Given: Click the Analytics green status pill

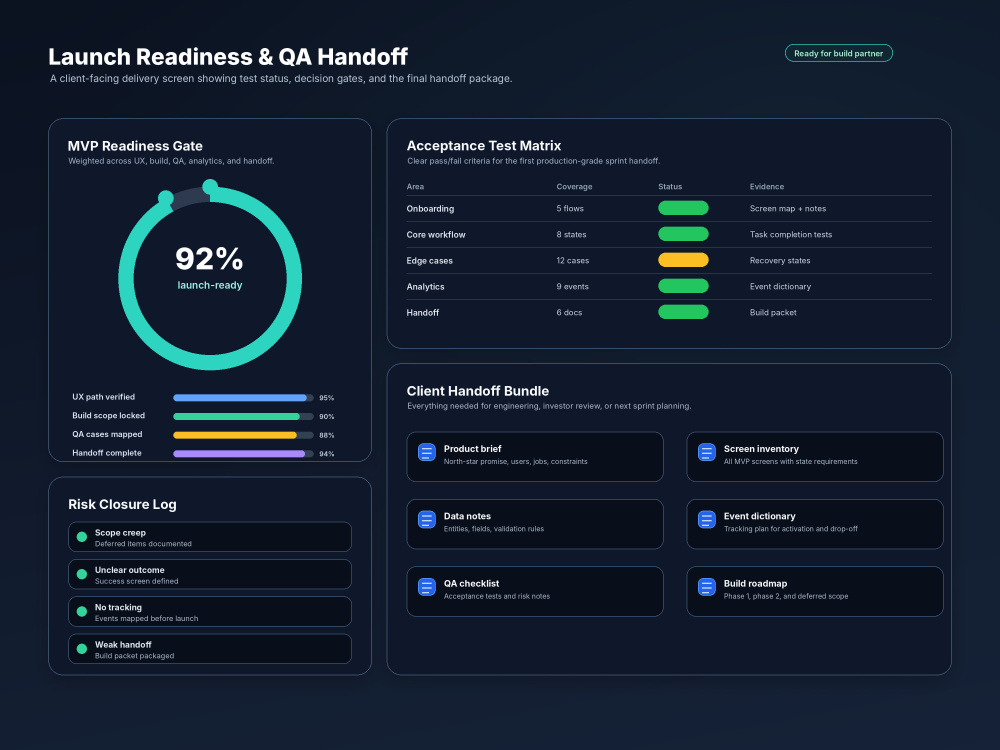Looking at the screenshot, I should [x=683, y=286].
